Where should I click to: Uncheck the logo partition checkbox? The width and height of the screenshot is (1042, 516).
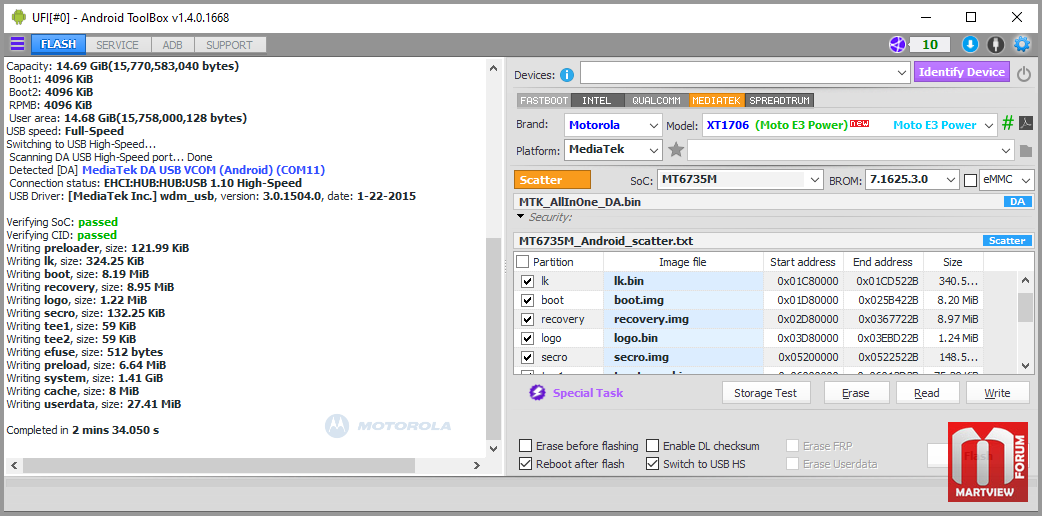click(x=528, y=338)
